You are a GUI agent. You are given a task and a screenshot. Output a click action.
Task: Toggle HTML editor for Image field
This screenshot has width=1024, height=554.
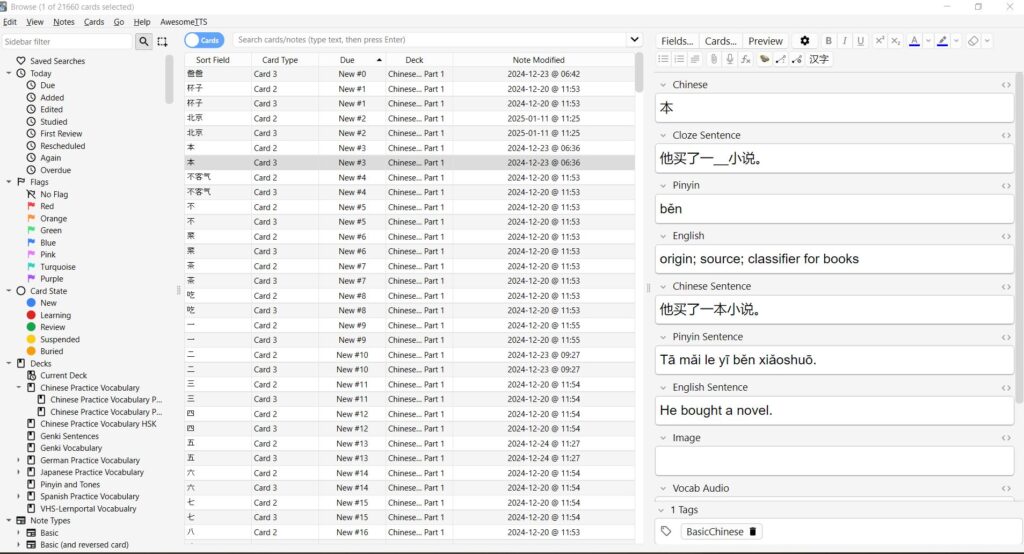point(1006,438)
